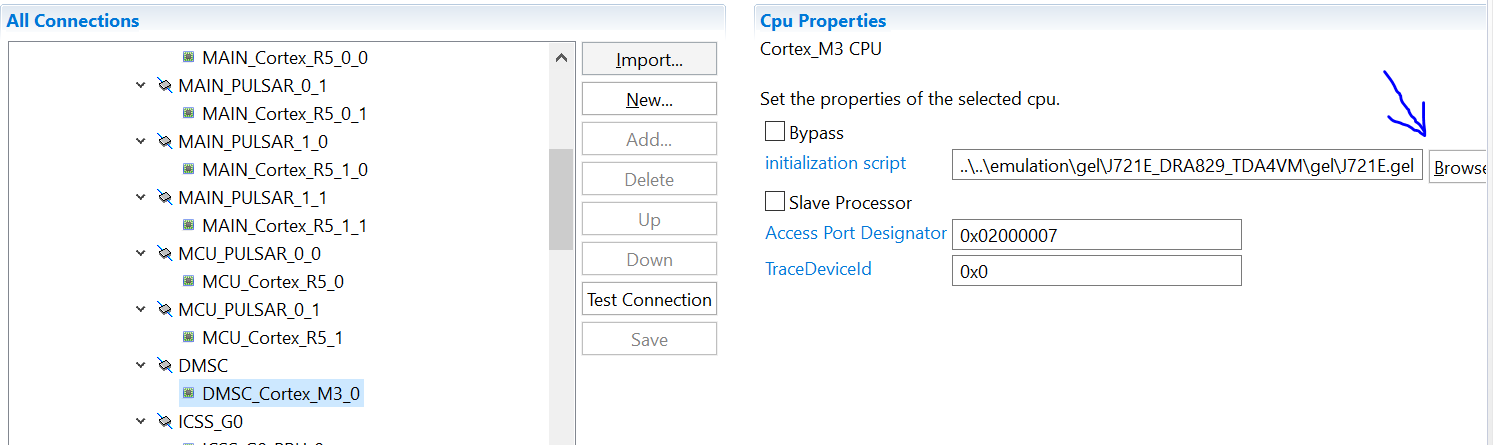Click the chip icon beside MCU_Cortex_R5_1

coord(188,338)
